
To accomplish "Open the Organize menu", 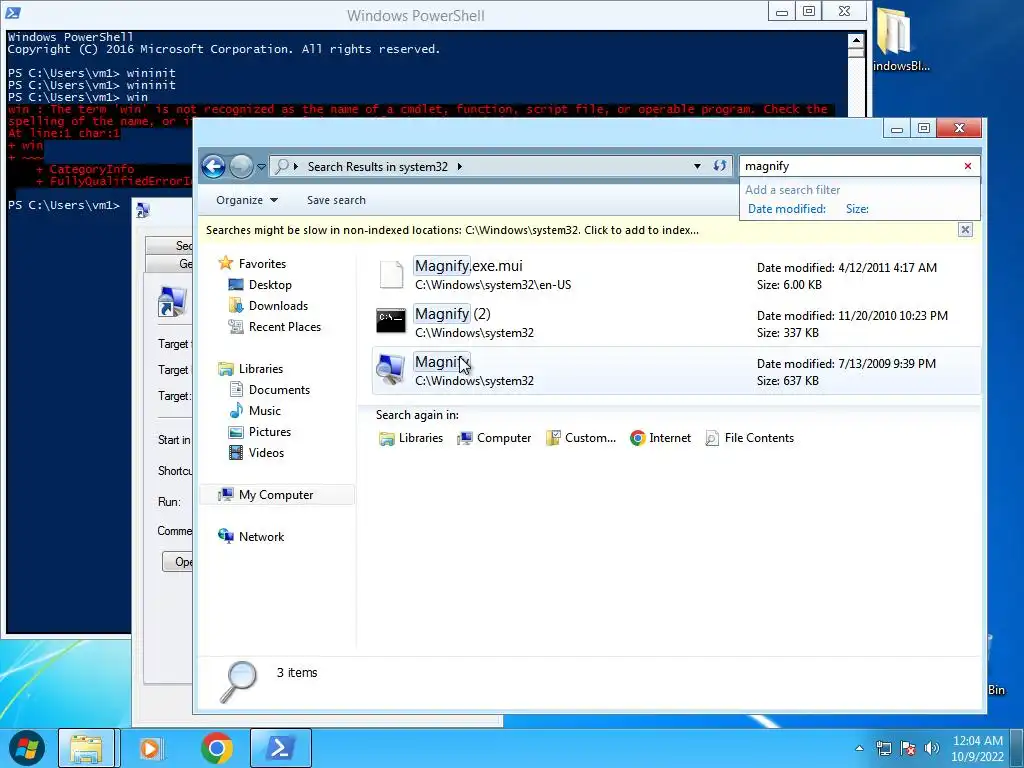I will point(247,200).
